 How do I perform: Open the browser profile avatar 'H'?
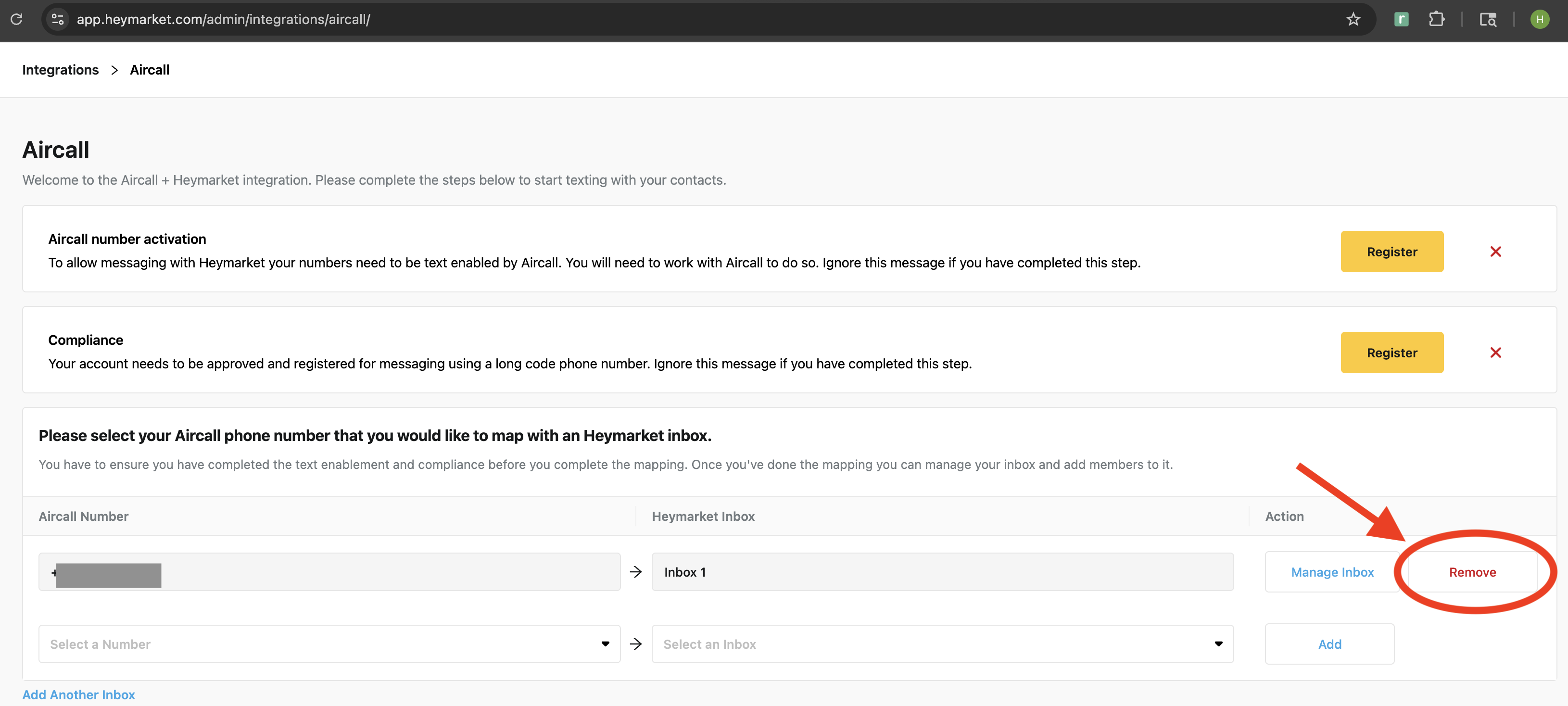1540,19
